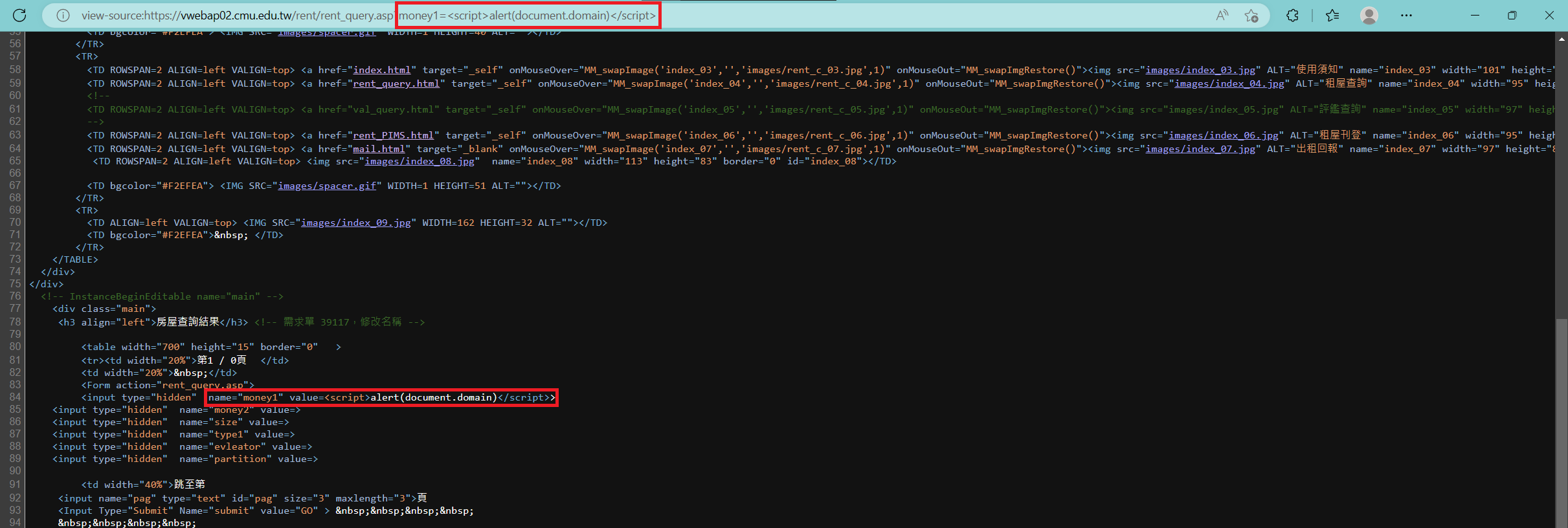Screen dimensions: 1568x528
Task: Click name="money1" attribute on line 84
Action: tap(246, 397)
